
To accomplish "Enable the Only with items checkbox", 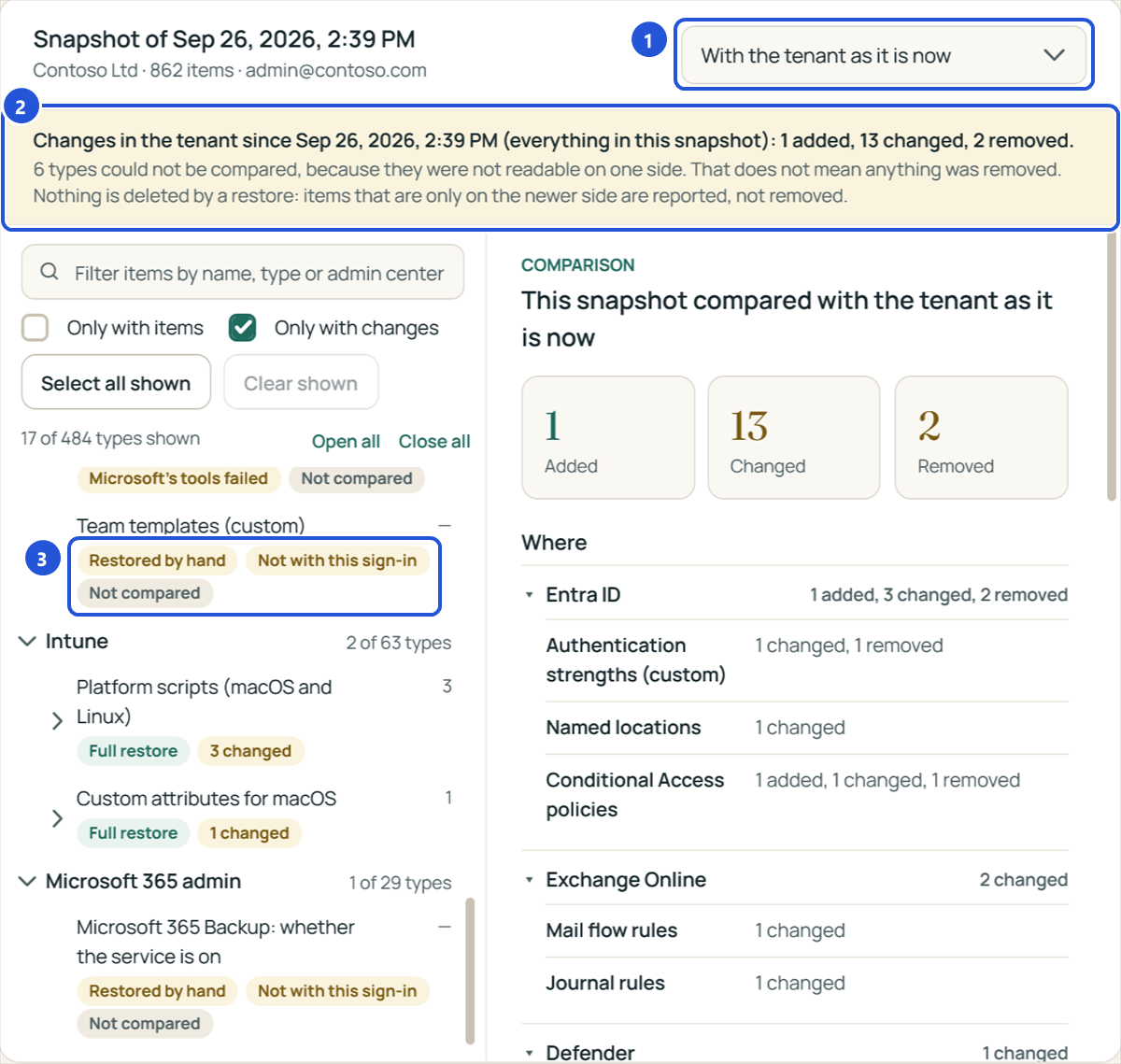I will (x=35, y=328).
